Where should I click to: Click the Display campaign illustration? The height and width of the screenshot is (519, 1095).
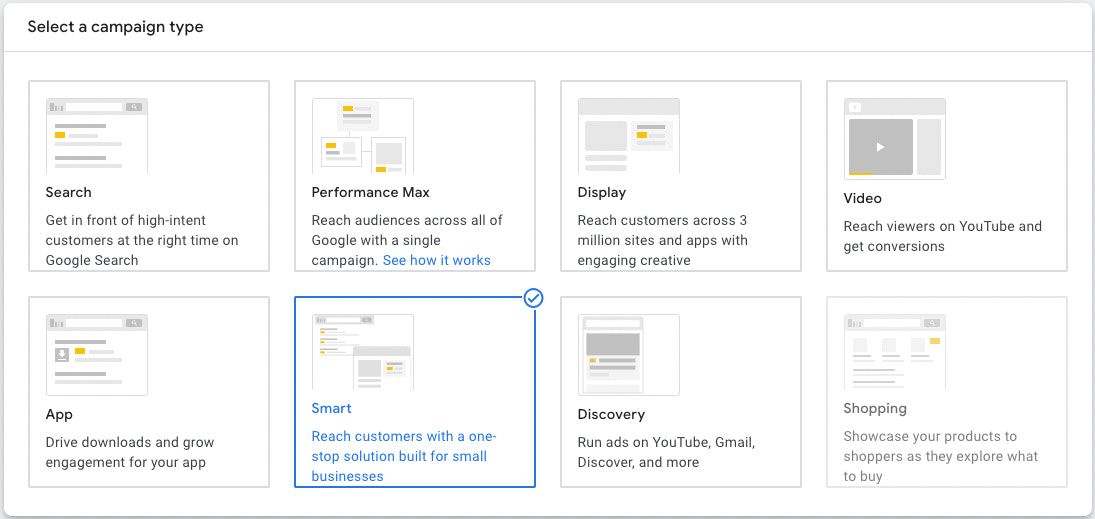628,136
